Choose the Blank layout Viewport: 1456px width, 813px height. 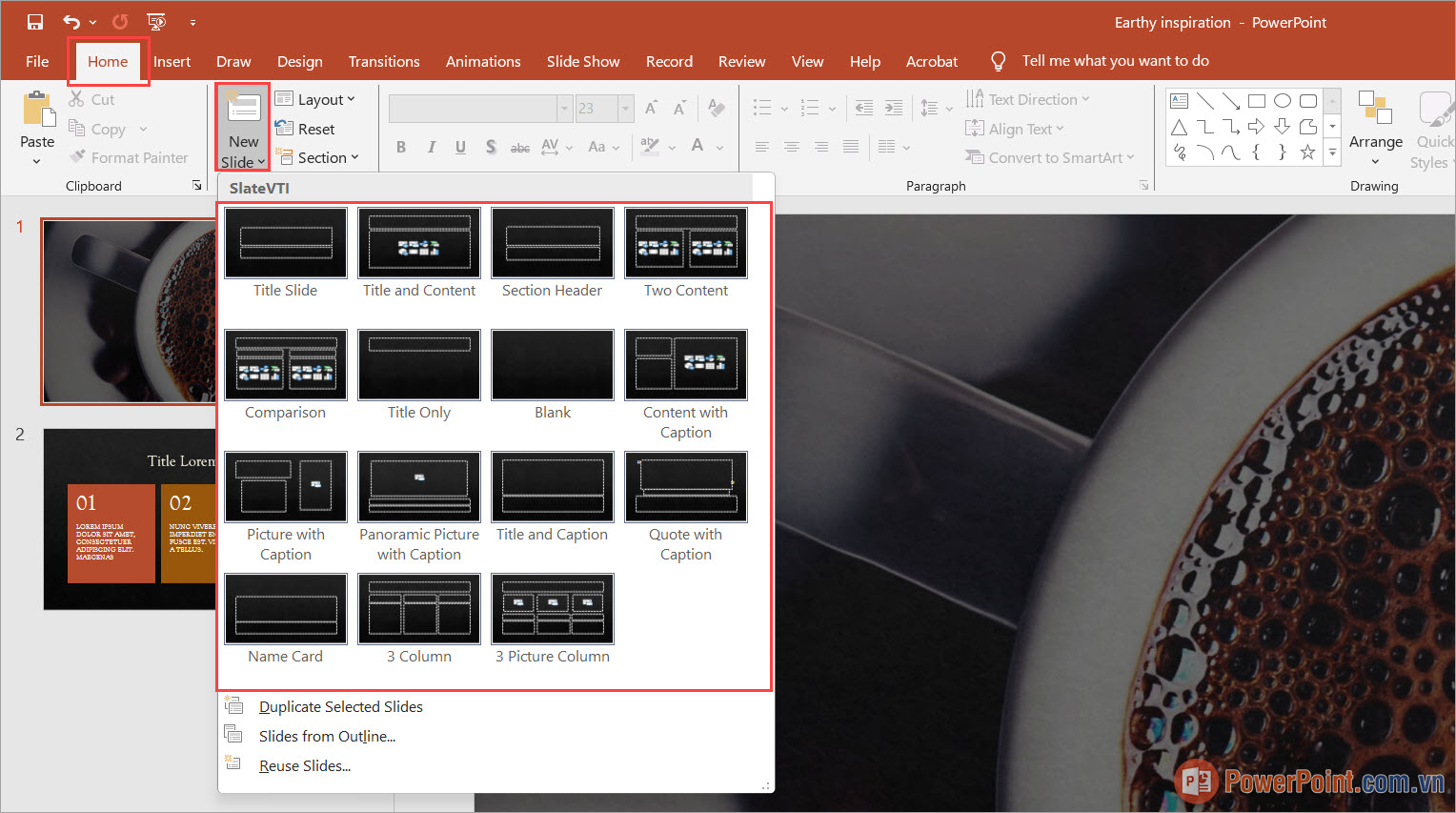[553, 376]
